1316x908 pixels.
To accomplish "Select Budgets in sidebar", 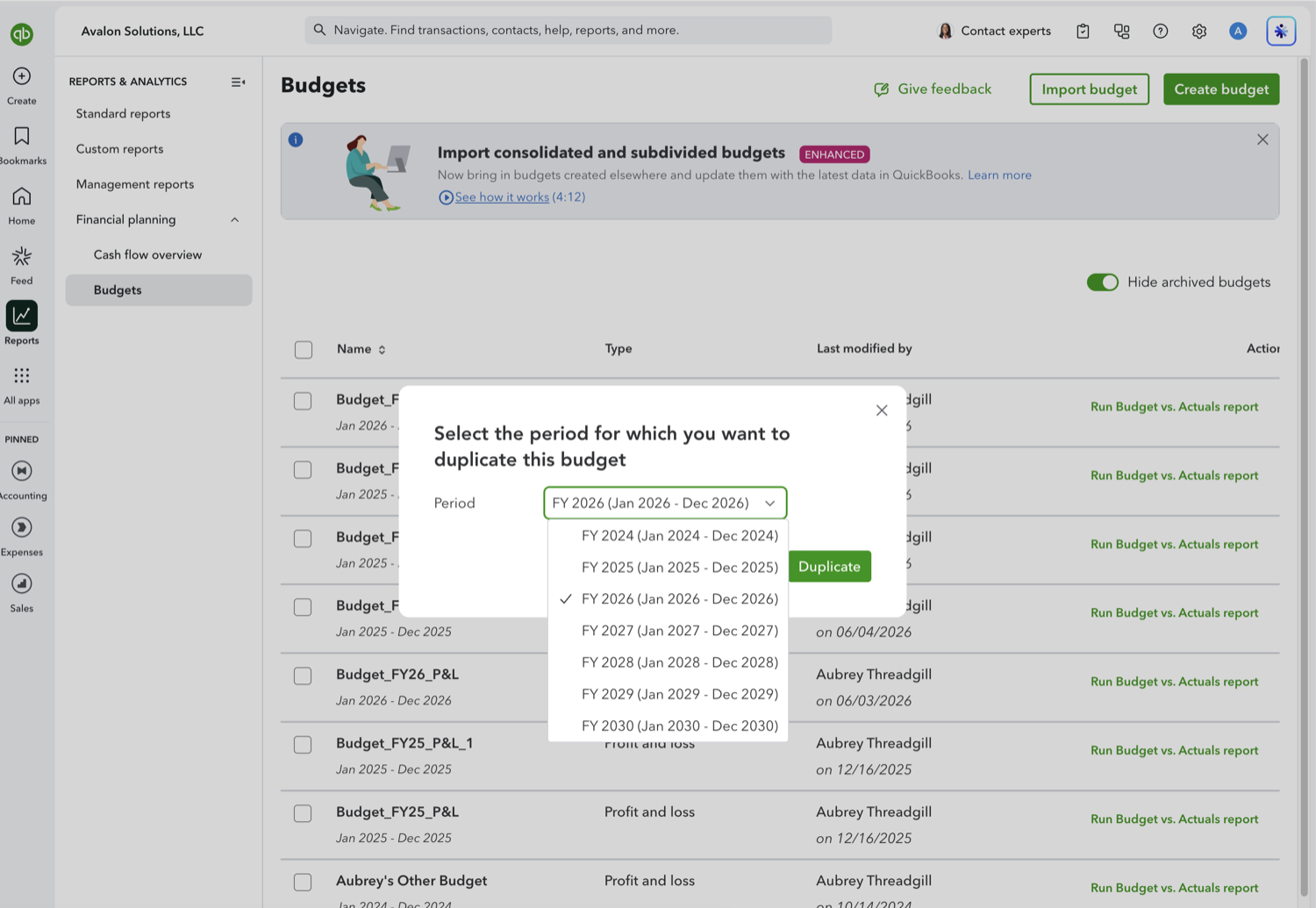I will tap(159, 290).
